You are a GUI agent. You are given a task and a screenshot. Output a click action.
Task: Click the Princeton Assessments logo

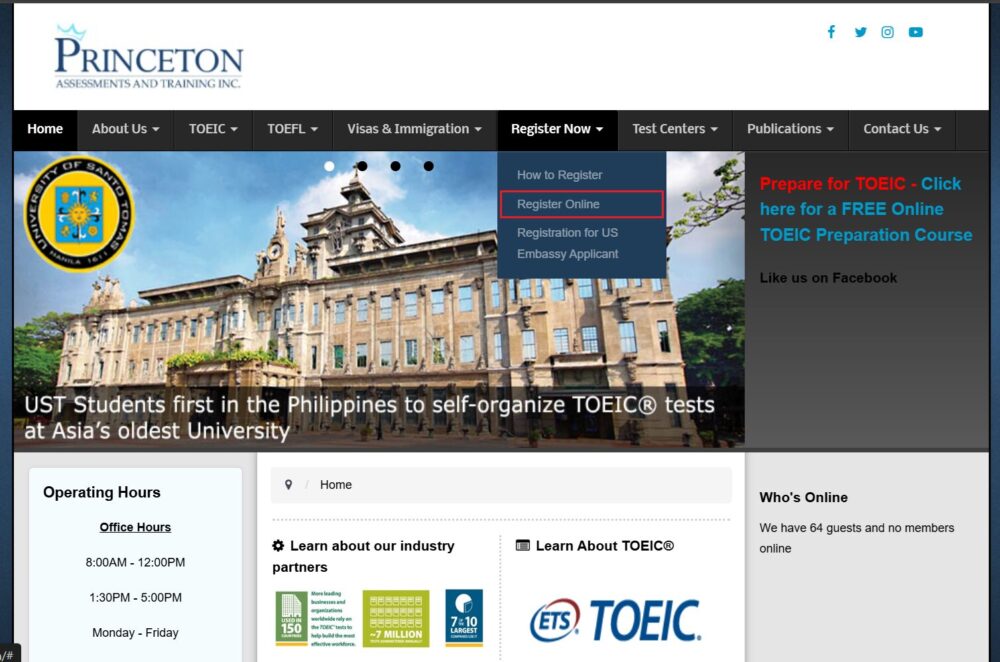148,58
